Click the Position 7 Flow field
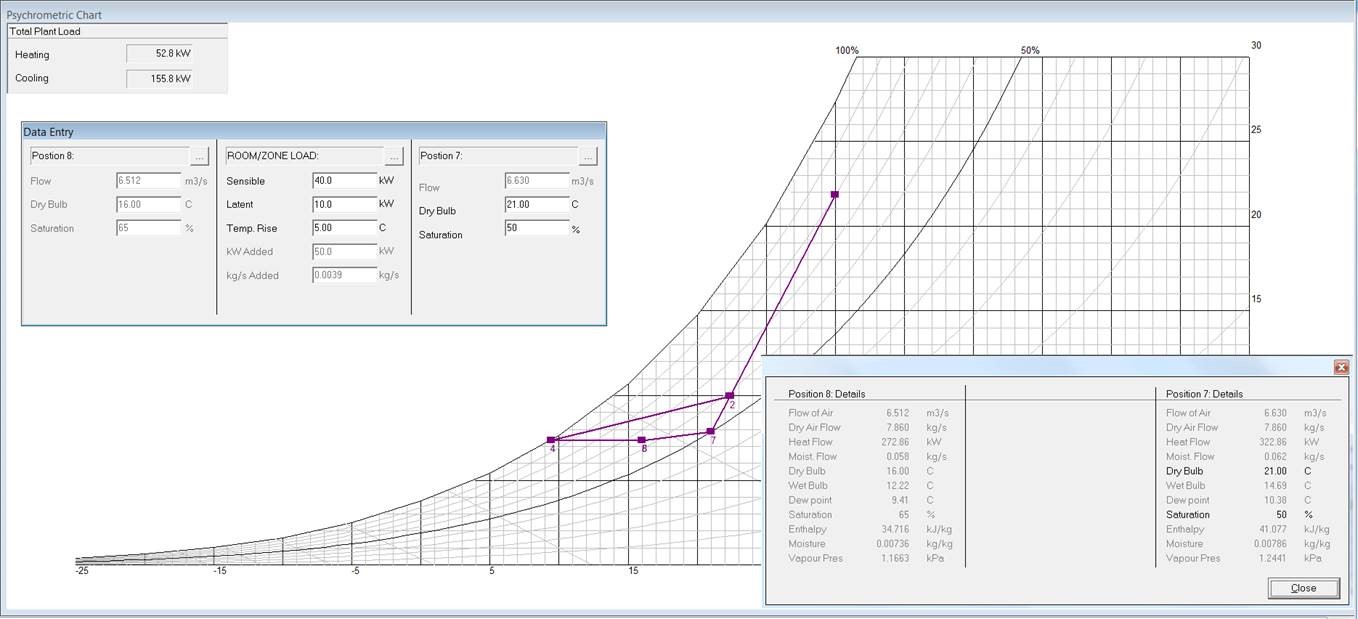Viewport: 1358px width, 619px height. tap(537, 181)
